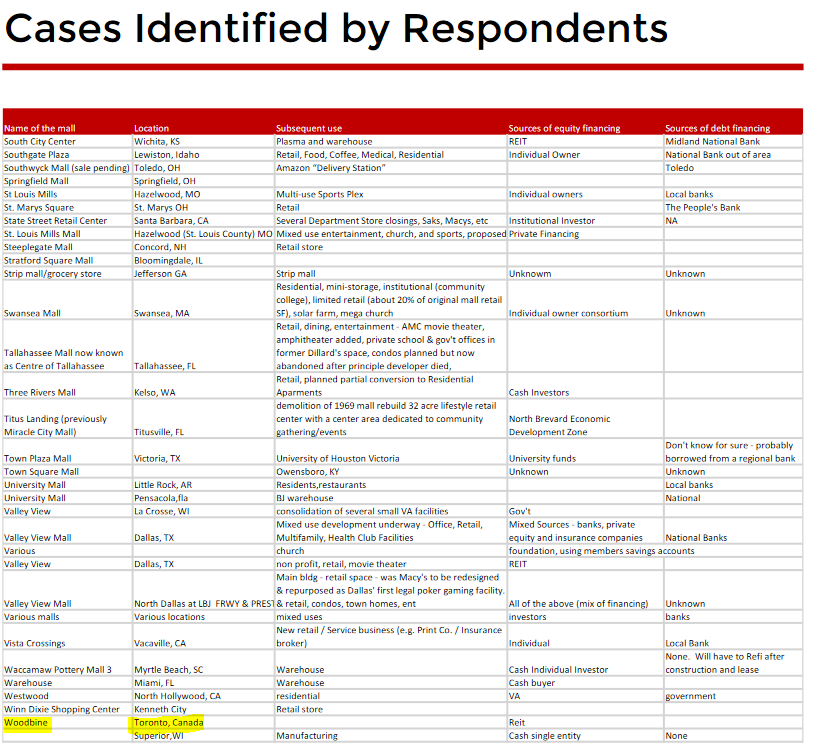Click the 'Cash single entity' equity cell

click(544, 736)
